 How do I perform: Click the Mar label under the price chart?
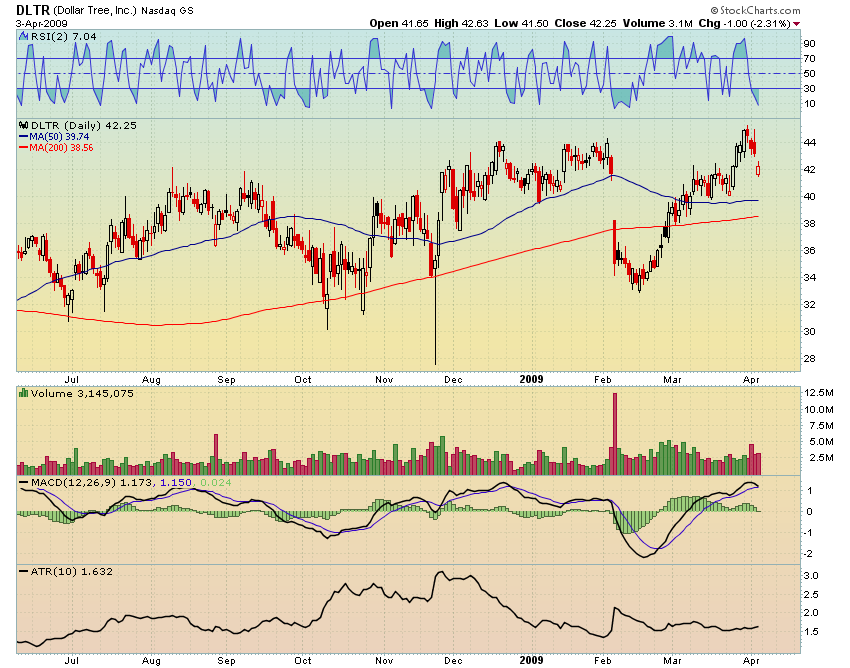[672, 380]
